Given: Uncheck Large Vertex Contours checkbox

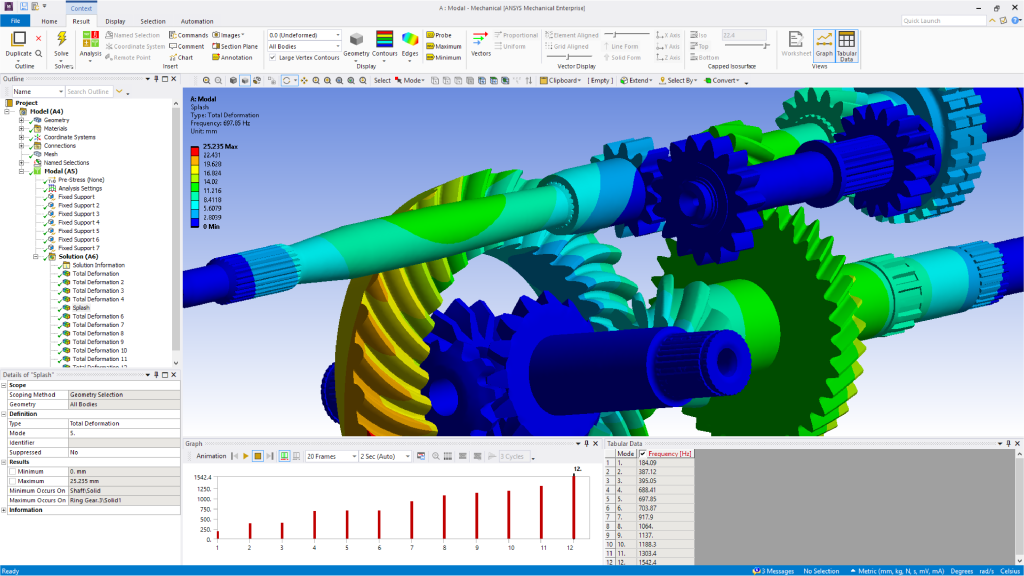Looking at the screenshot, I should pyautogui.click(x=273, y=58).
